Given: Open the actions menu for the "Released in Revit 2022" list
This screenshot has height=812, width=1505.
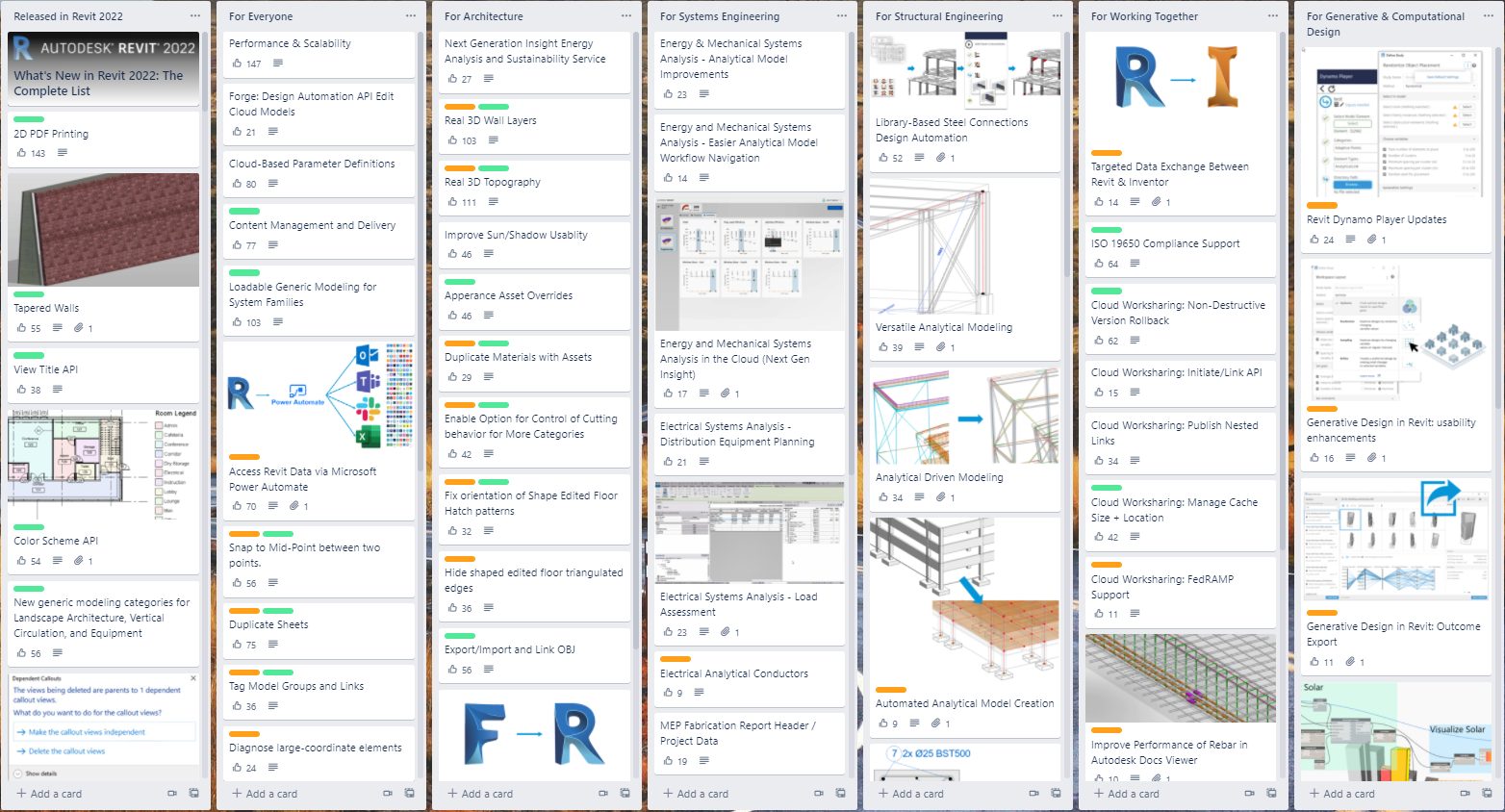Looking at the screenshot, I should 194,15.
